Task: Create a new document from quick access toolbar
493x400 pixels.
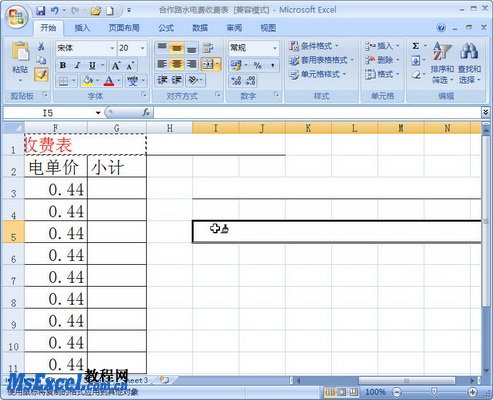Action: (x=110, y=11)
